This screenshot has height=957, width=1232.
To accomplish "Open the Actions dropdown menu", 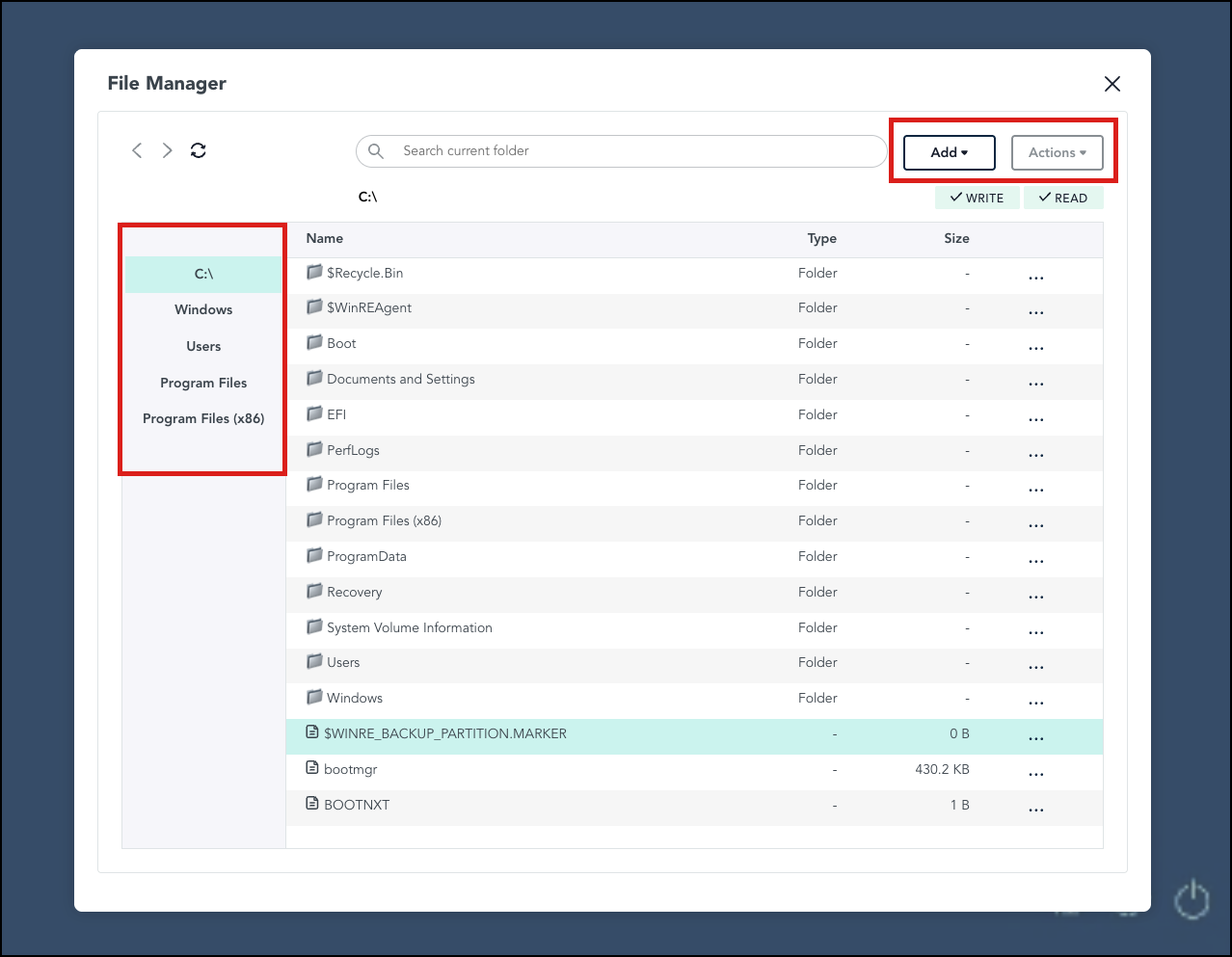I will (x=1057, y=152).
